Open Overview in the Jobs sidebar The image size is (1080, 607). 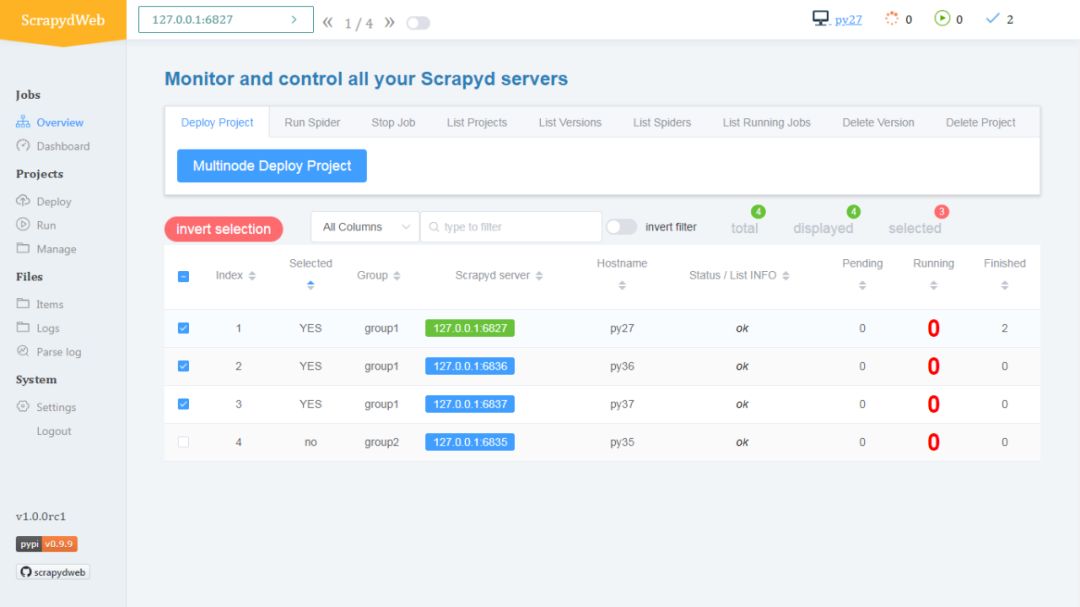[50, 122]
